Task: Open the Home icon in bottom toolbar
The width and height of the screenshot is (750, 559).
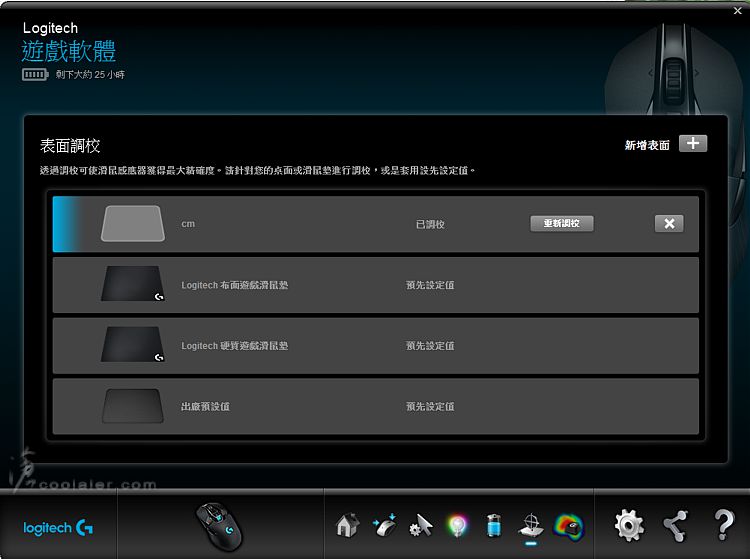Action: (x=348, y=526)
